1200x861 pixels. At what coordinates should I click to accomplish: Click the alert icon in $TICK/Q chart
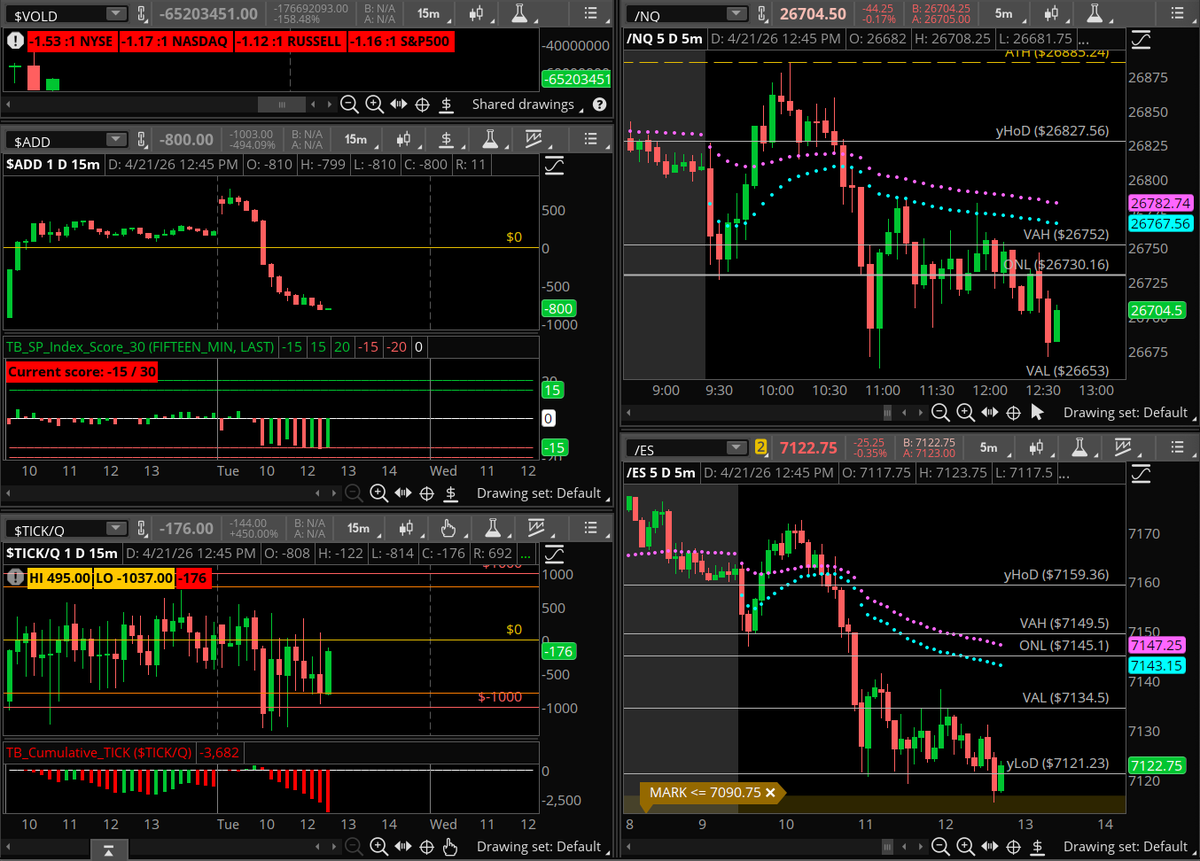[16, 577]
